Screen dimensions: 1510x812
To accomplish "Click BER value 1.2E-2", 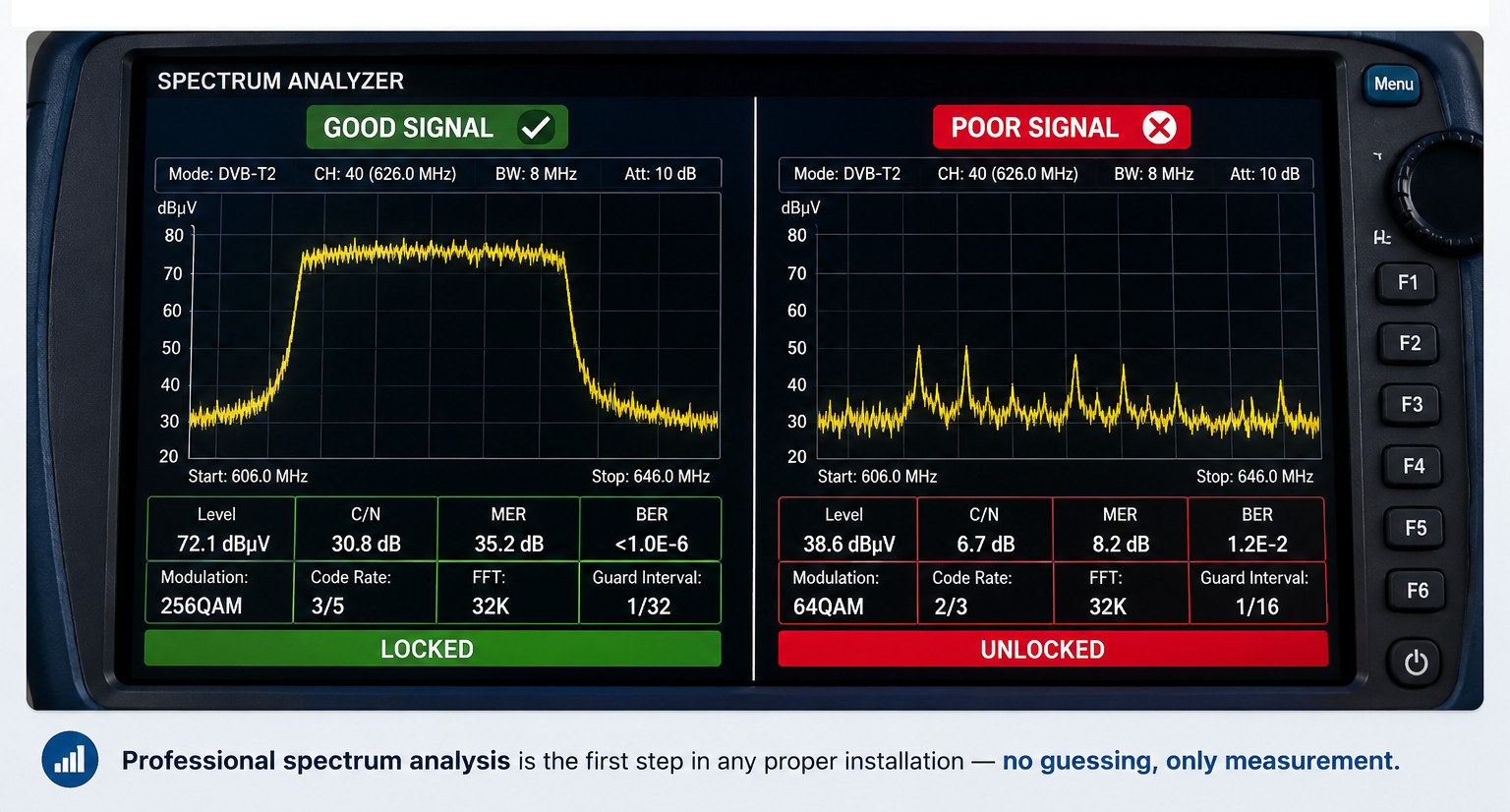I will (1257, 545).
